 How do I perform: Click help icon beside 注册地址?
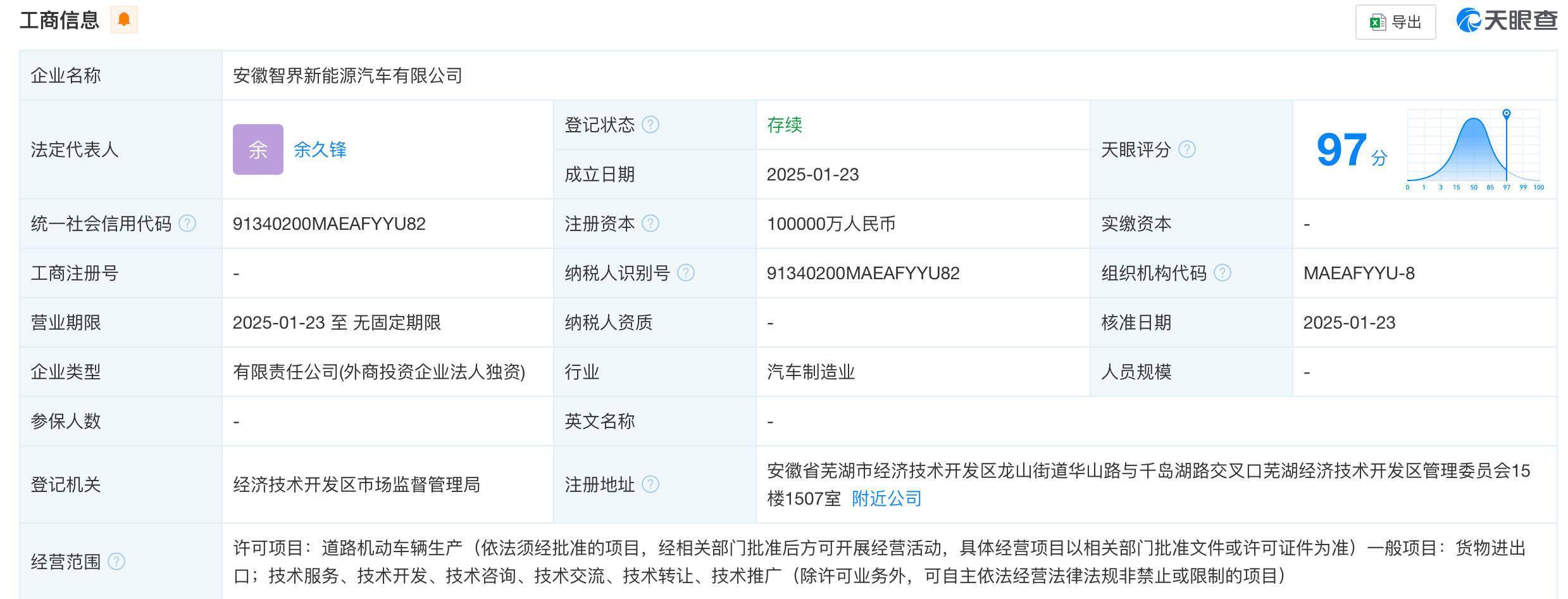[x=650, y=484]
